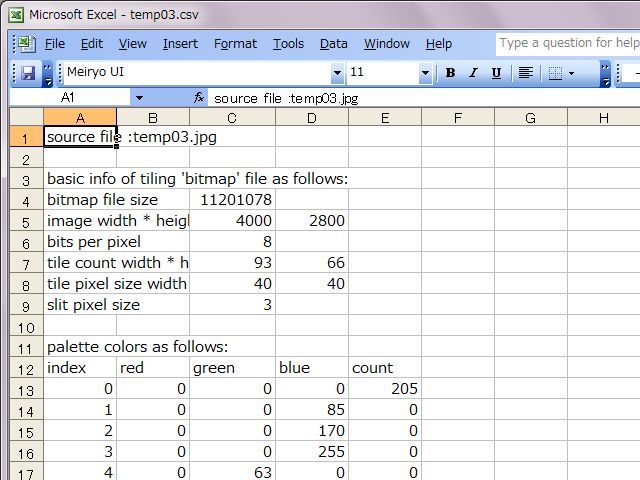Open the Font name dropdown arrow
Screen dimensions: 640x480
pyautogui.click(x=337, y=73)
